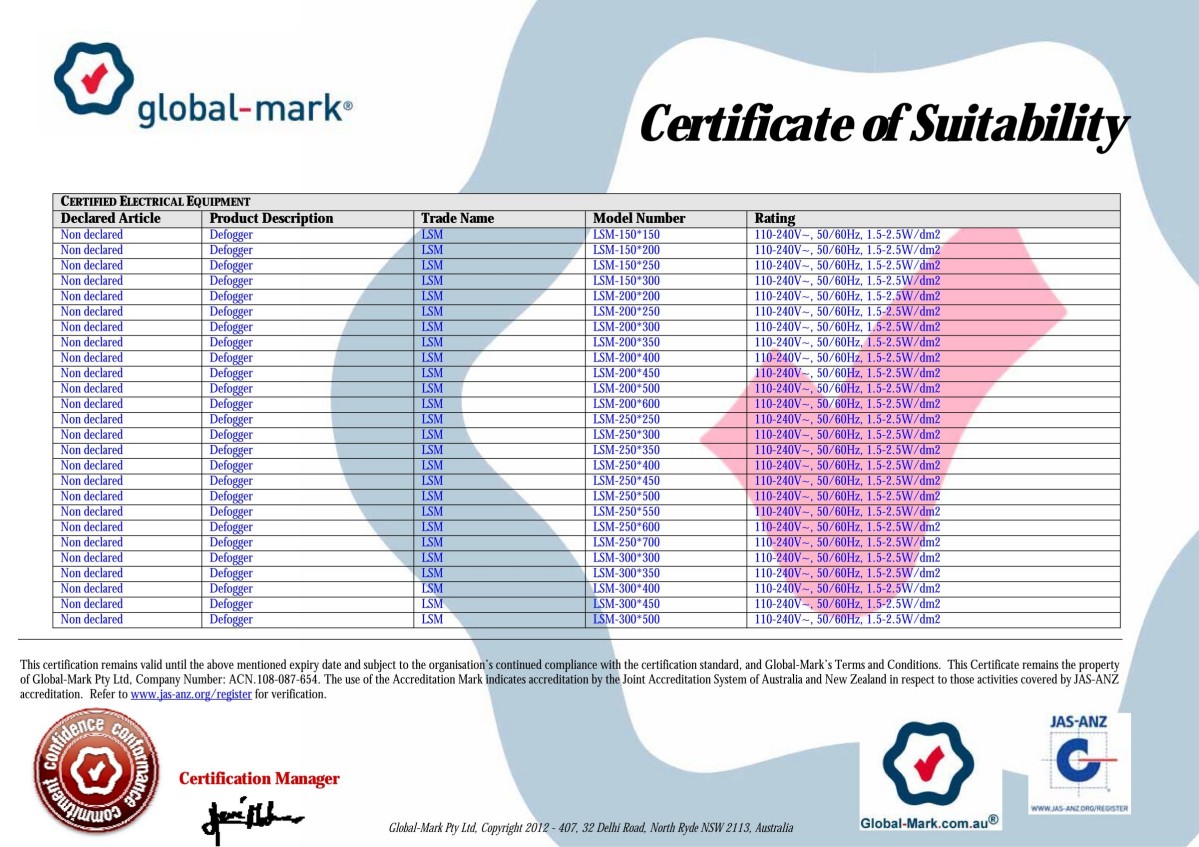Select model number LSM-300*400
Viewport: 1199px width, 847px height.
[x=626, y=588]
